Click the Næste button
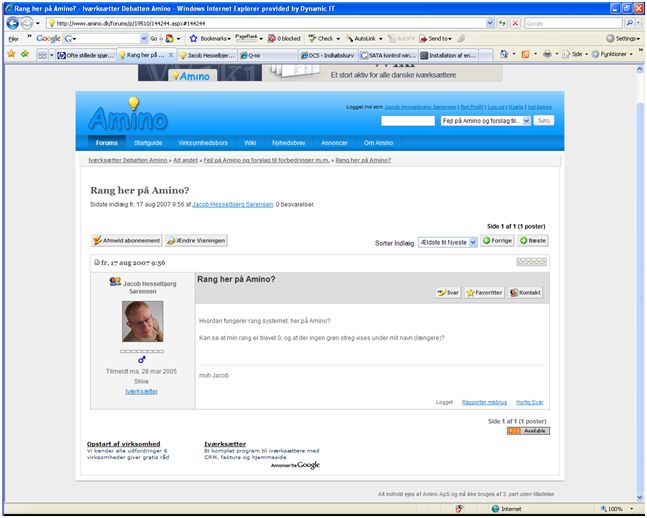This screenshot has height=518, width=647. 533,240
